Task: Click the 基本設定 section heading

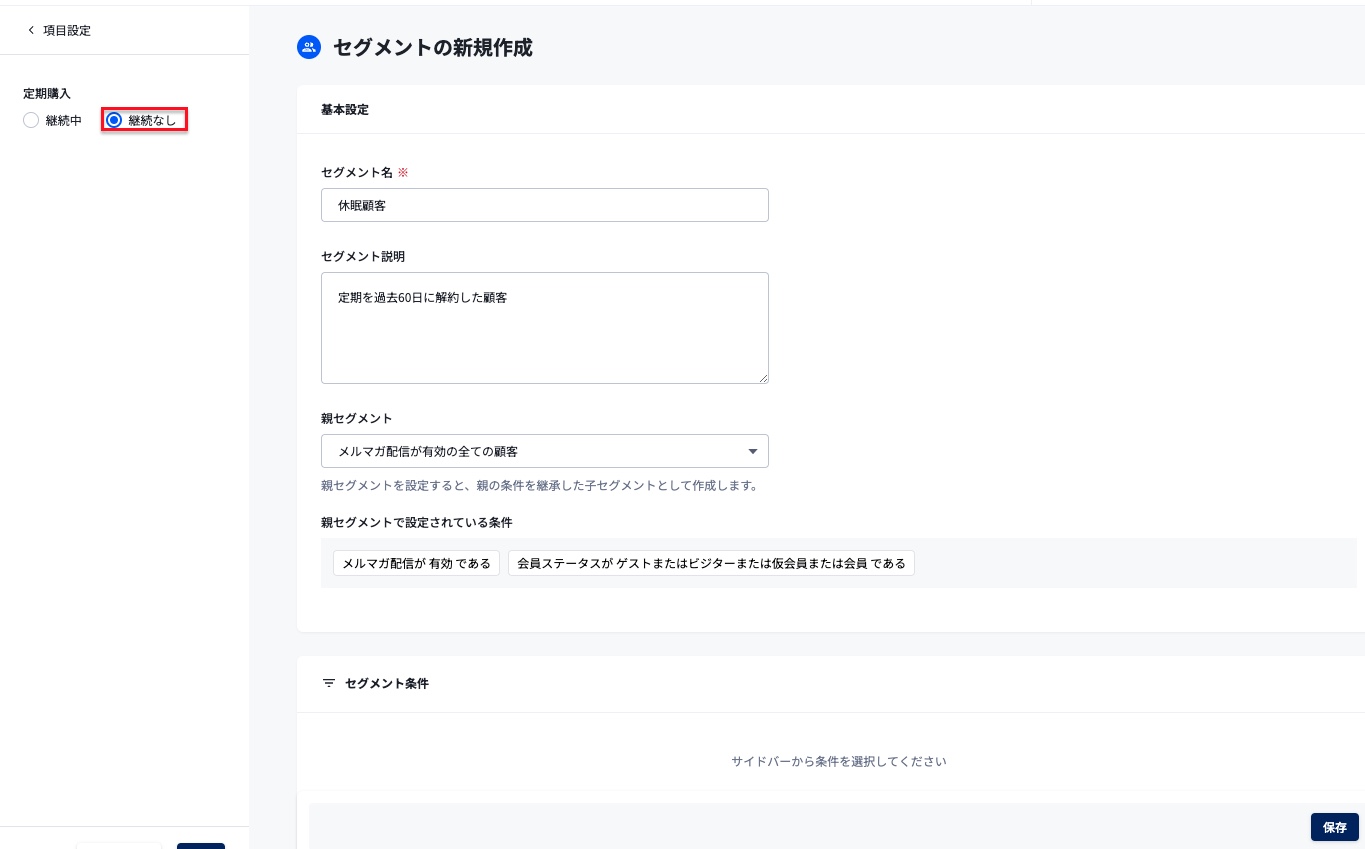Action: 345,110
